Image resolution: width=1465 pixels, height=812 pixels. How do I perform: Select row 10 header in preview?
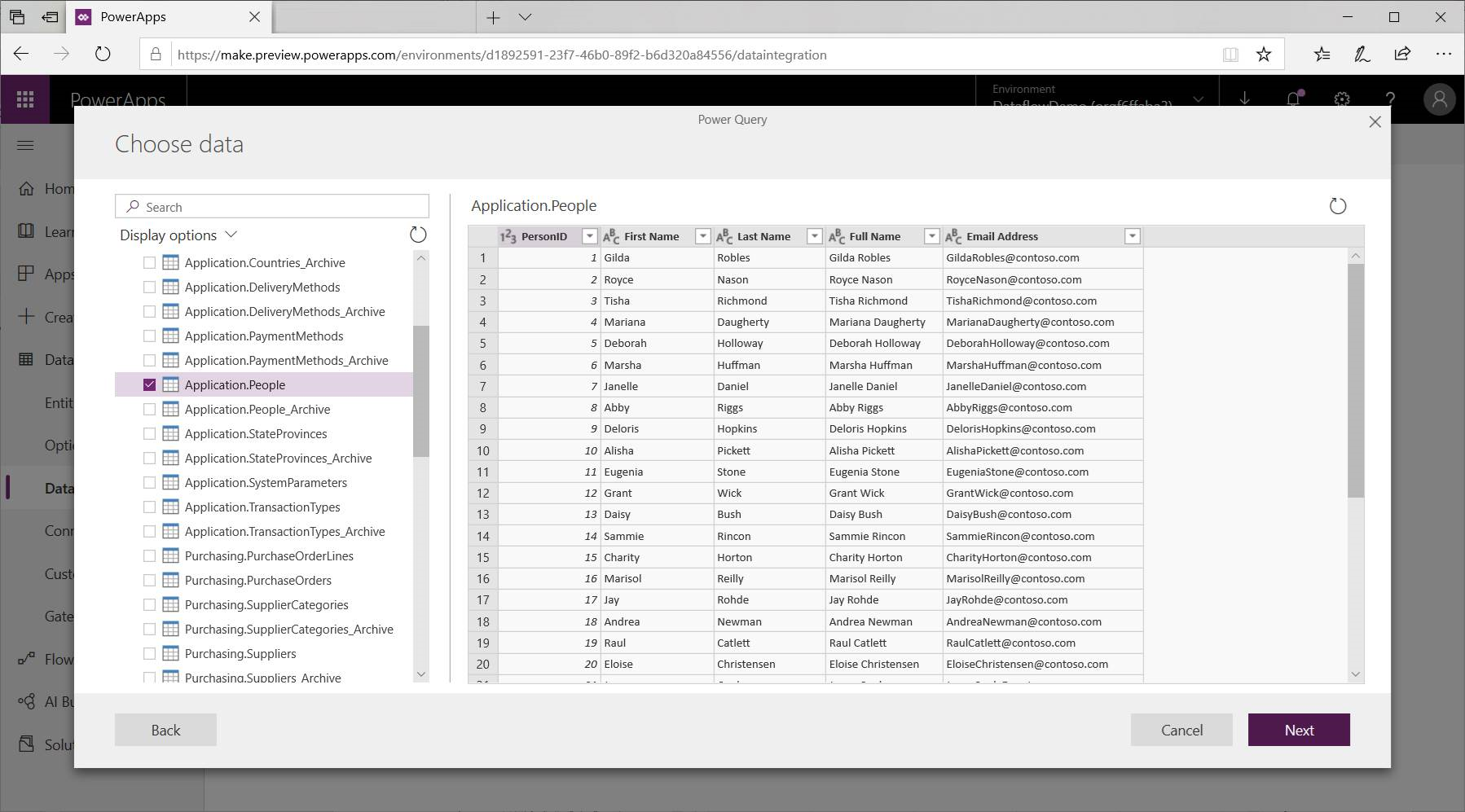tap(483, 450)
